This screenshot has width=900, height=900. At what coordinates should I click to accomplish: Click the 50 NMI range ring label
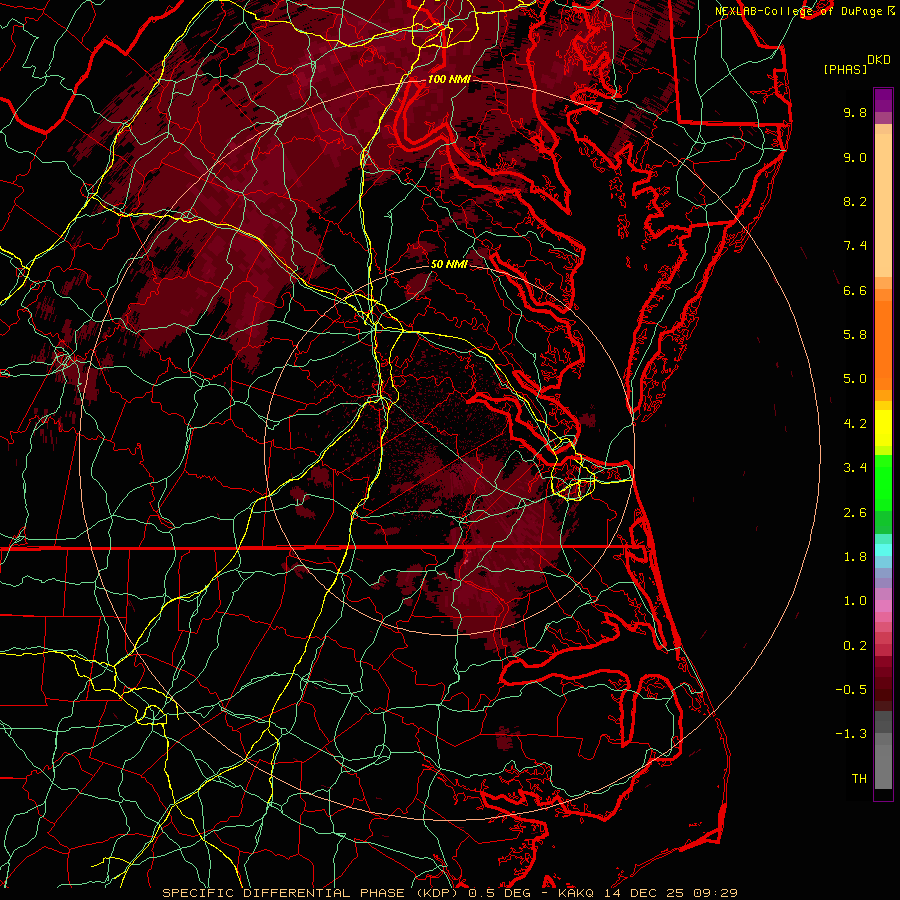click(449, 264)
